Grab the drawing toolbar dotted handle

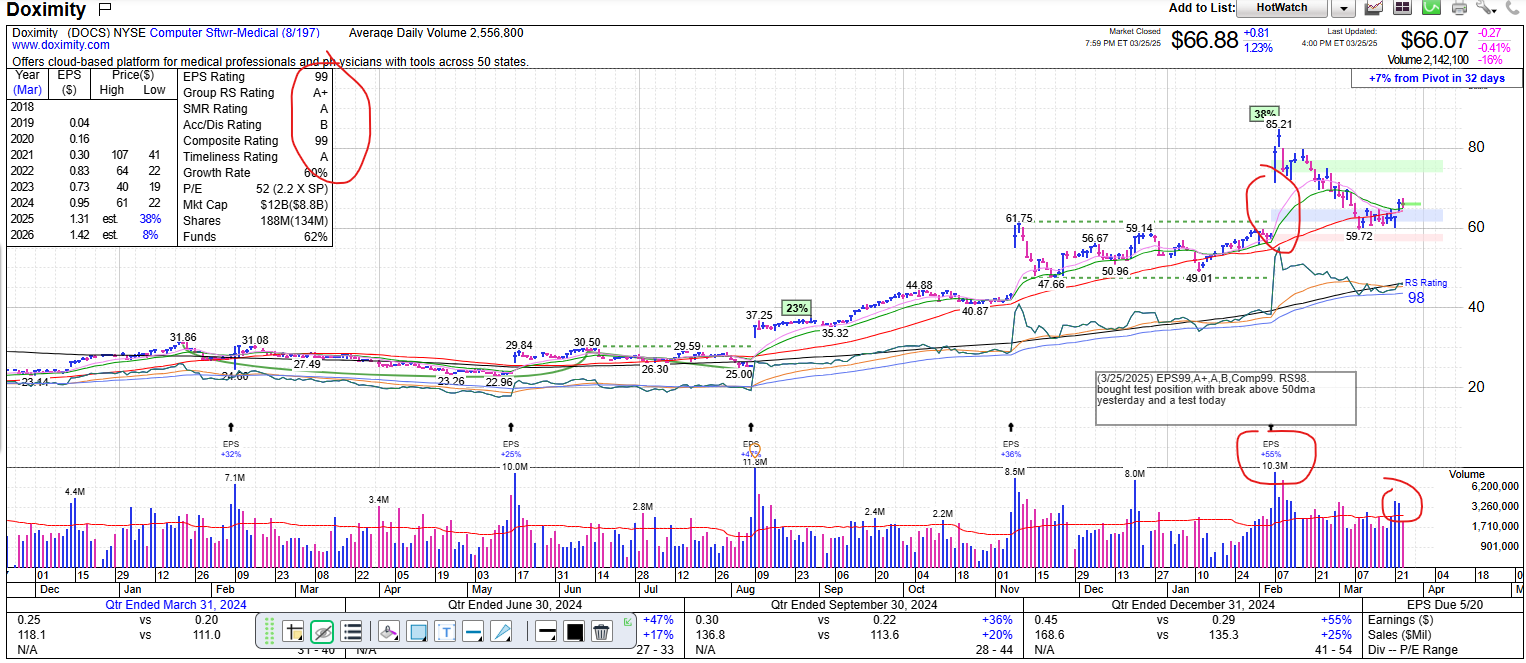point(269,631)
